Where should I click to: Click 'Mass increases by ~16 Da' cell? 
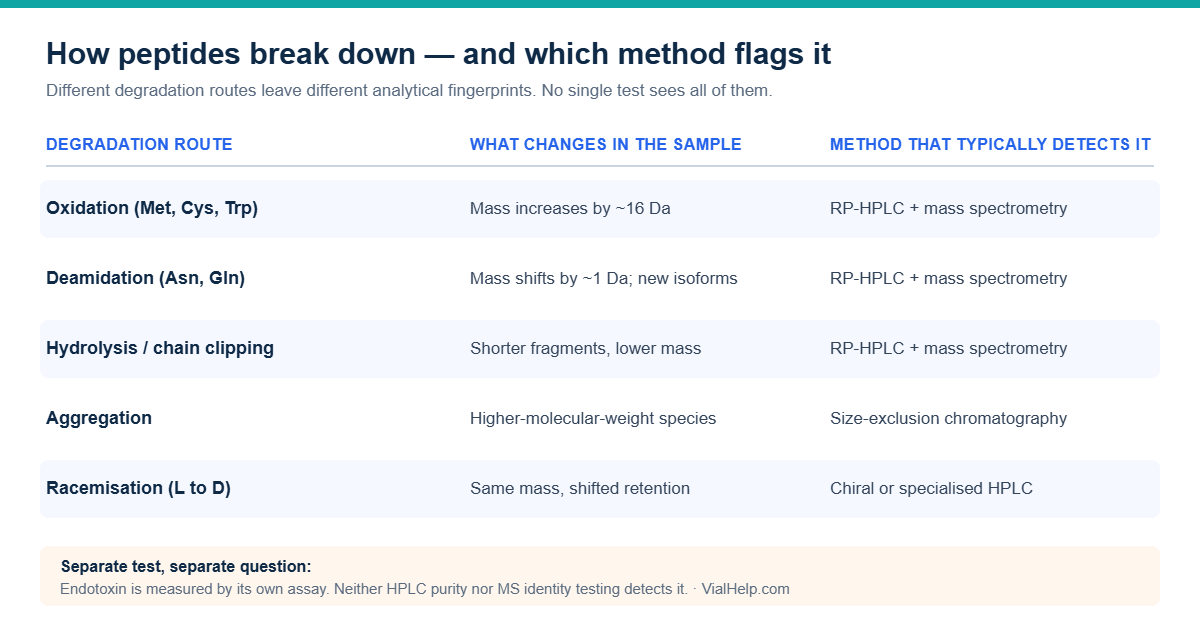click(x=570, y=209)
